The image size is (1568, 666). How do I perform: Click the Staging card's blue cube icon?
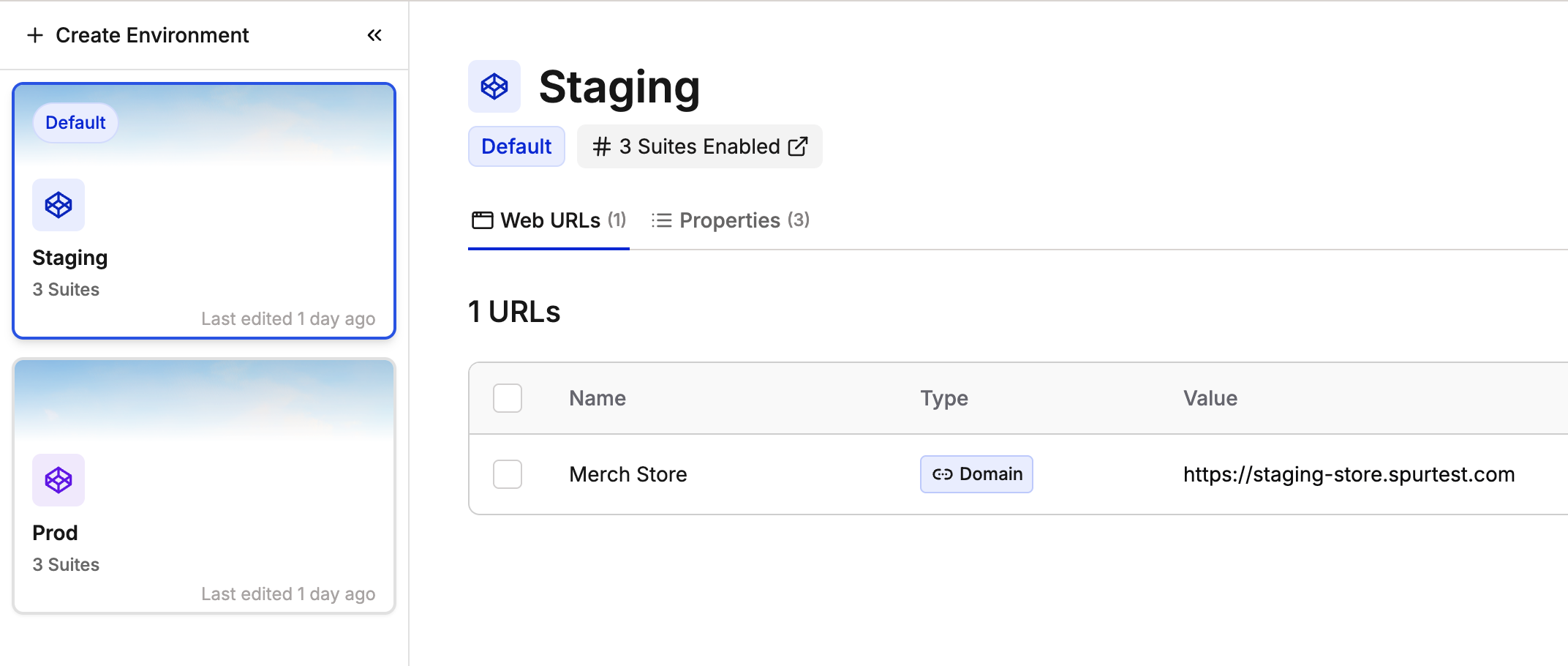(59, 205)
